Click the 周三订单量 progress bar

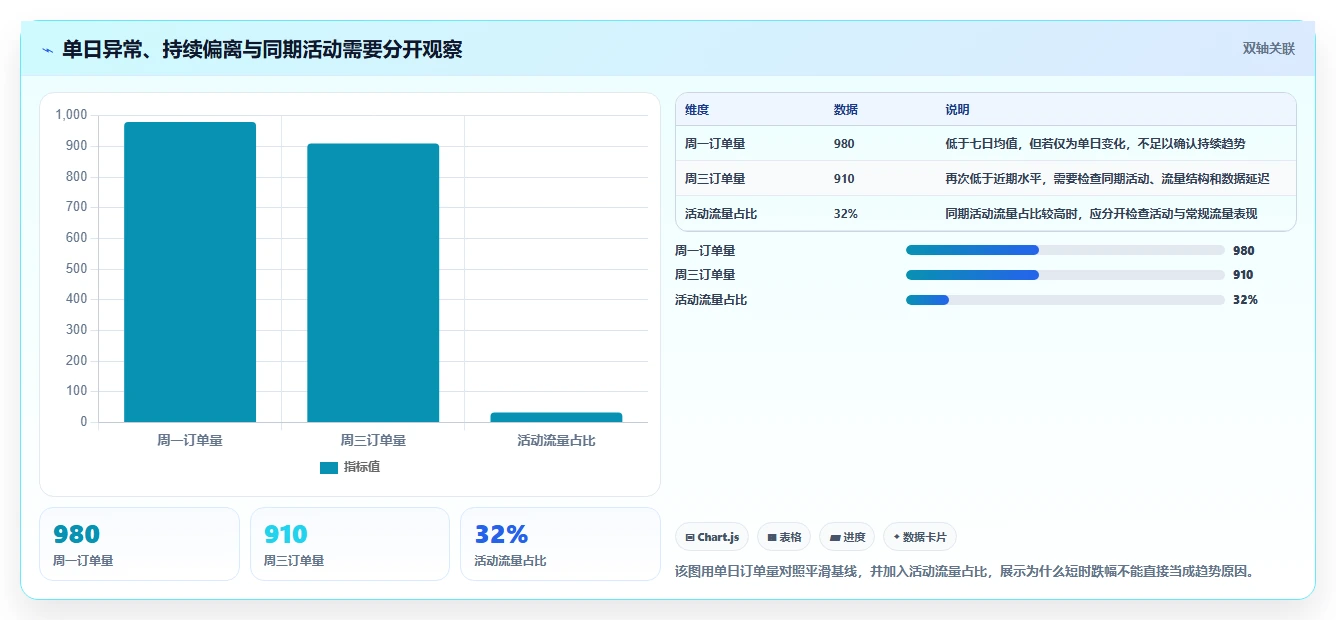[1065, 275]
